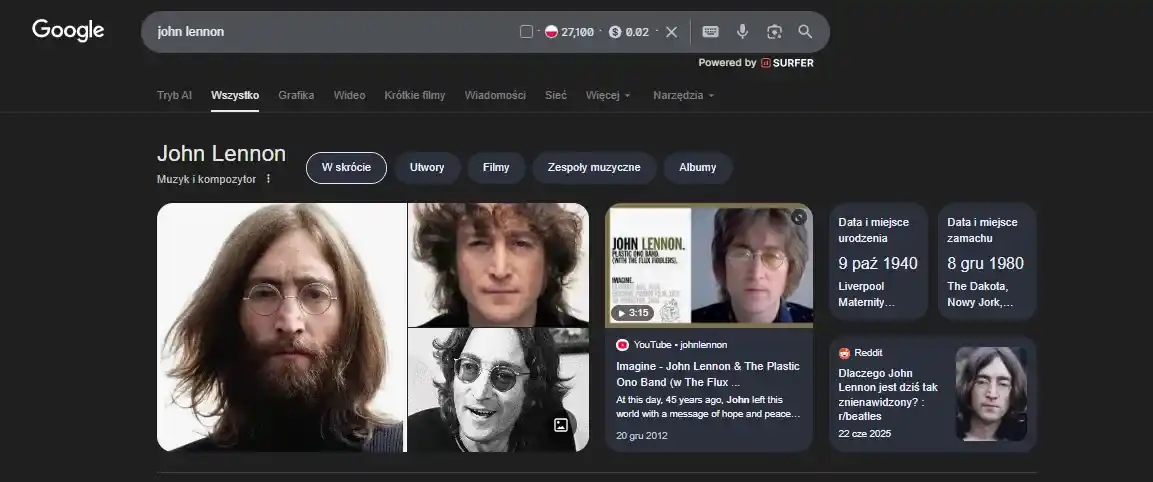Click the Google logo

(68, 31)
